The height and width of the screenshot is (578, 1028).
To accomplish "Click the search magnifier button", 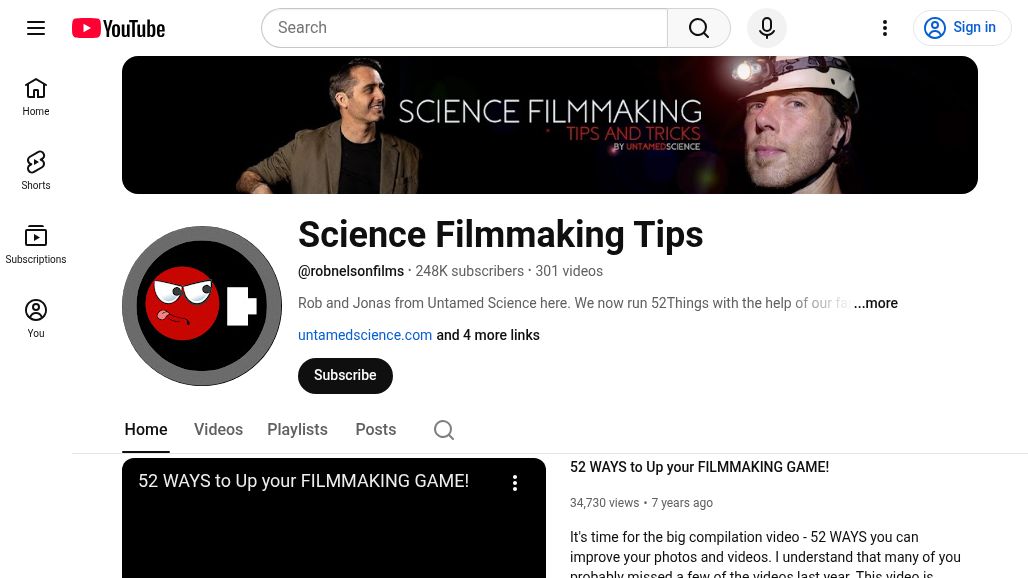I will (699, 28).
